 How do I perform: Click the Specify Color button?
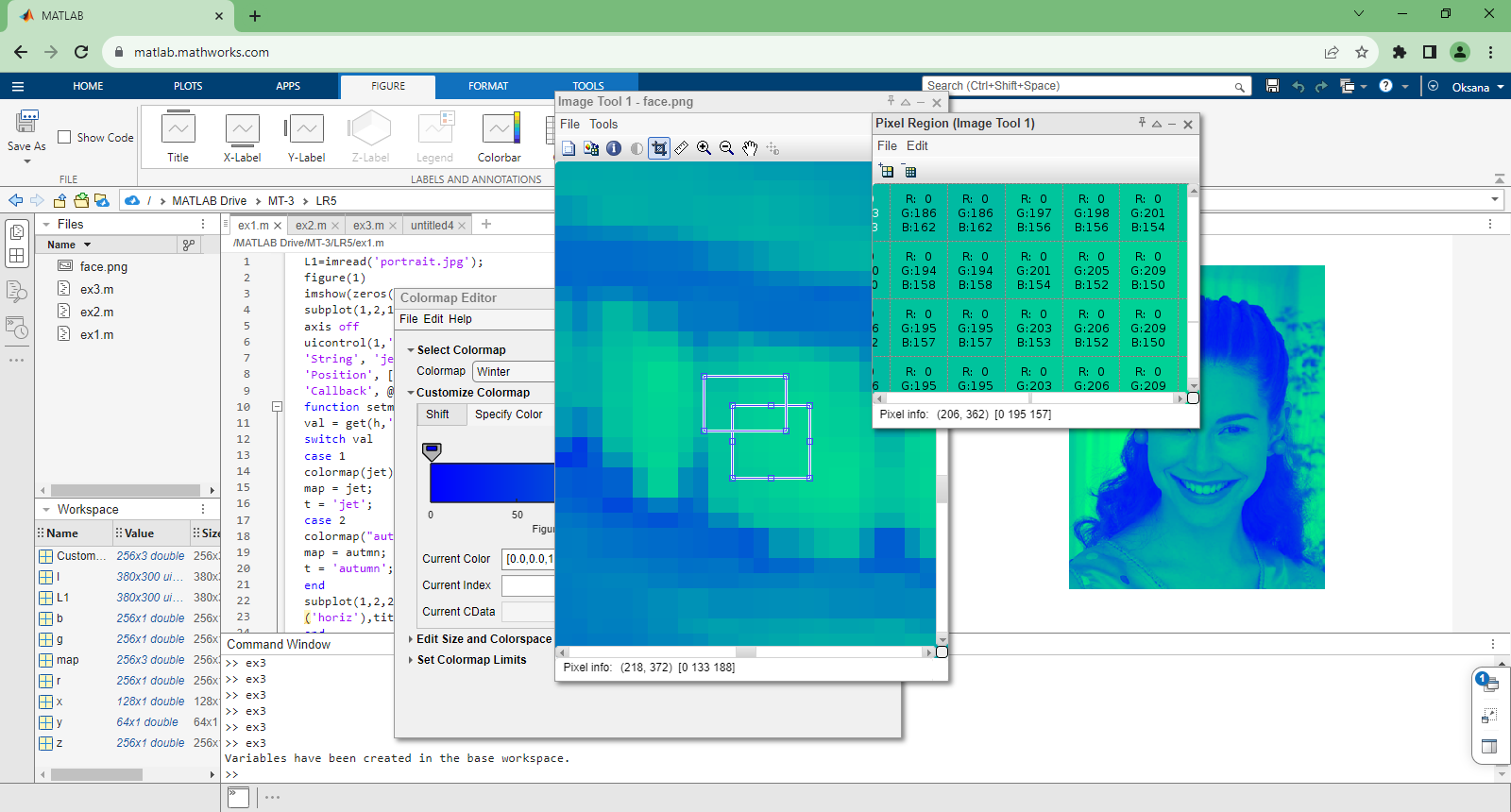click(508, 414)
